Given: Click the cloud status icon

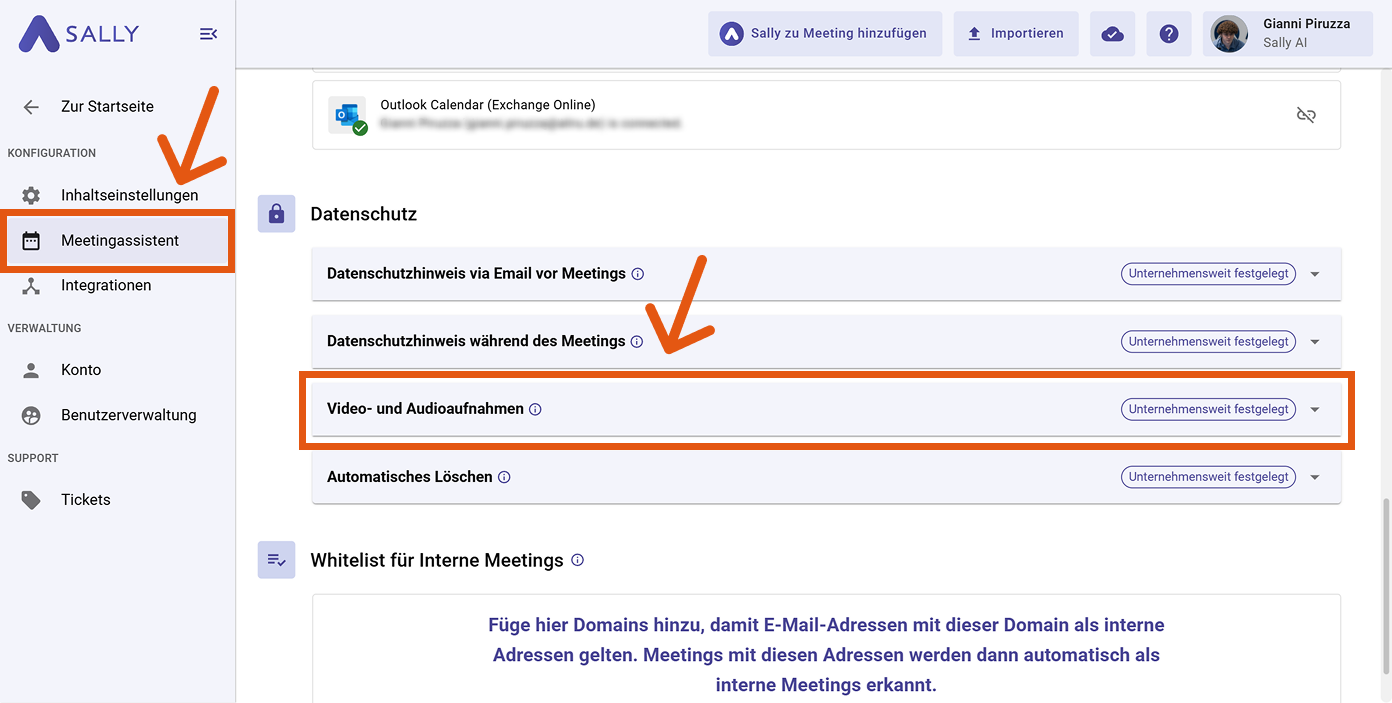Looking at the screenshot, I should coord(1112,34).
